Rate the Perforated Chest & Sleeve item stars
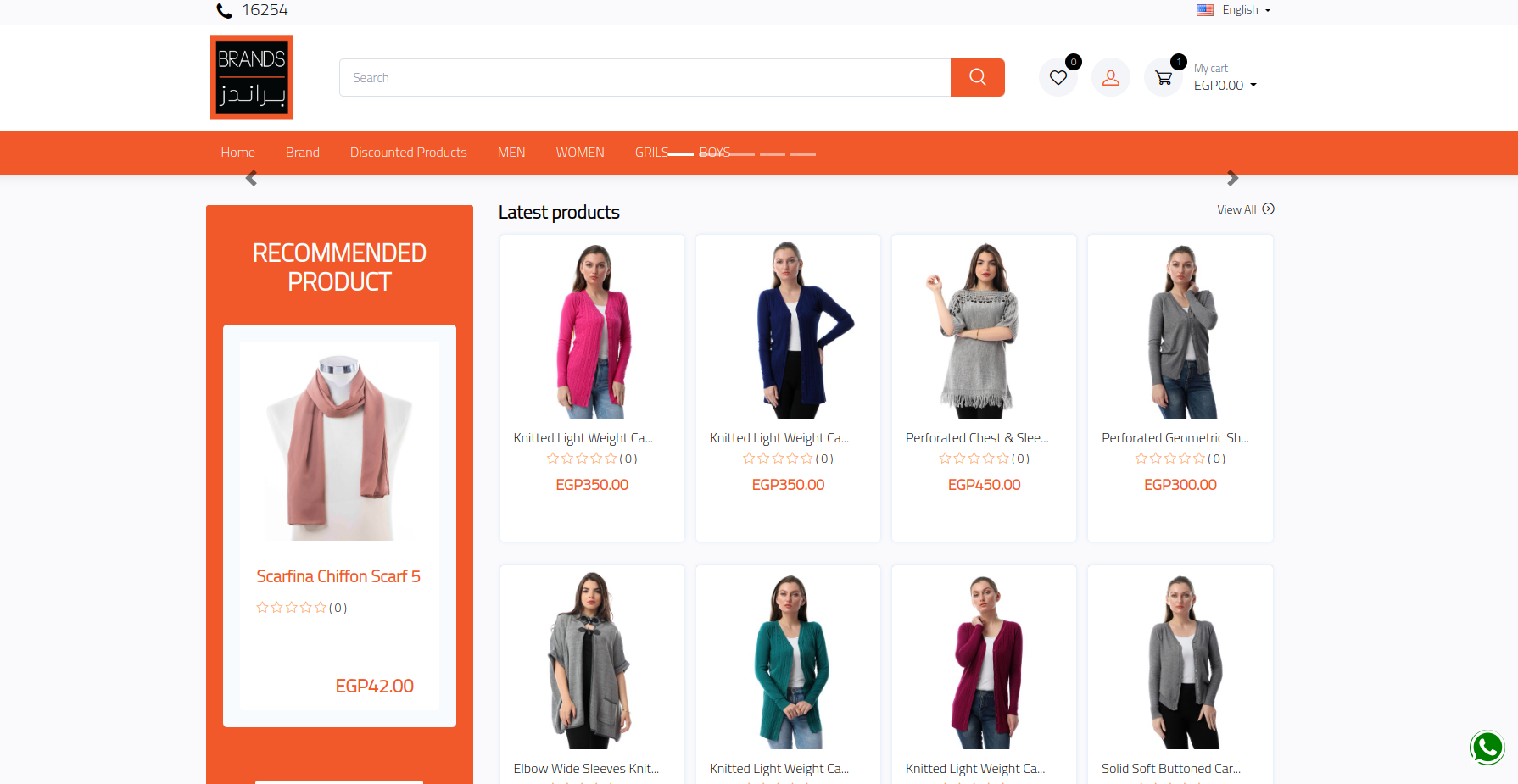This screenshot has width=1518, height=784. (974, 459)
